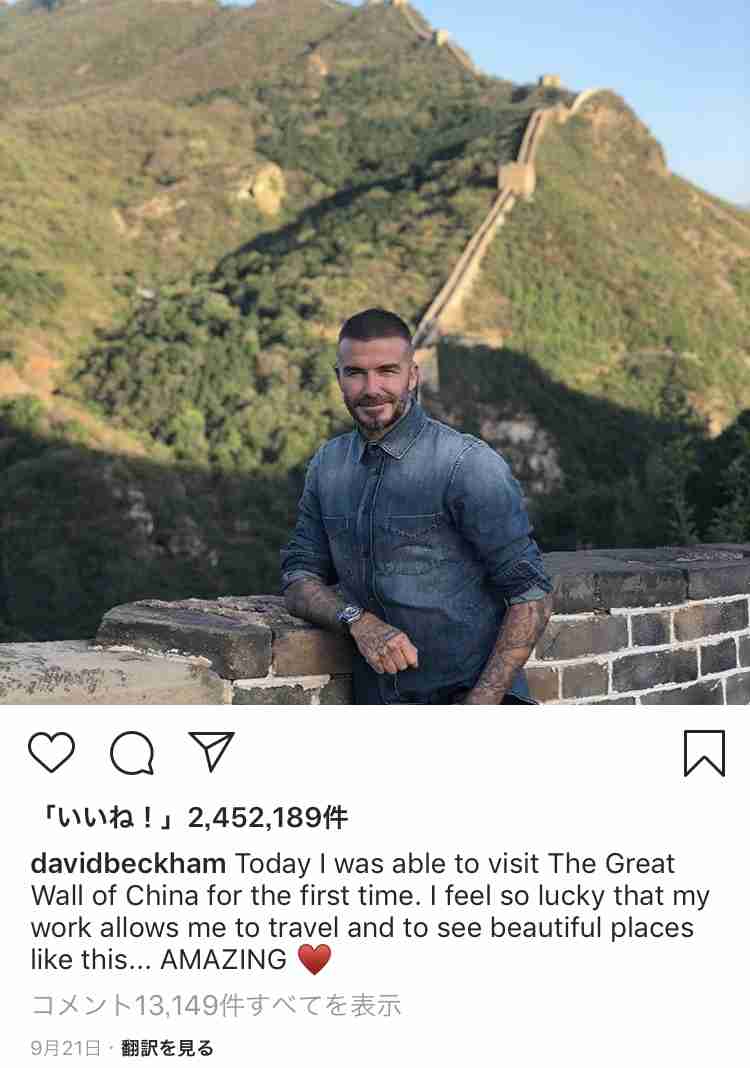The width and height of the screenshot is (750, 1068).
Task: Open the 2,452,189件 likes list
Action: point(268,817)
